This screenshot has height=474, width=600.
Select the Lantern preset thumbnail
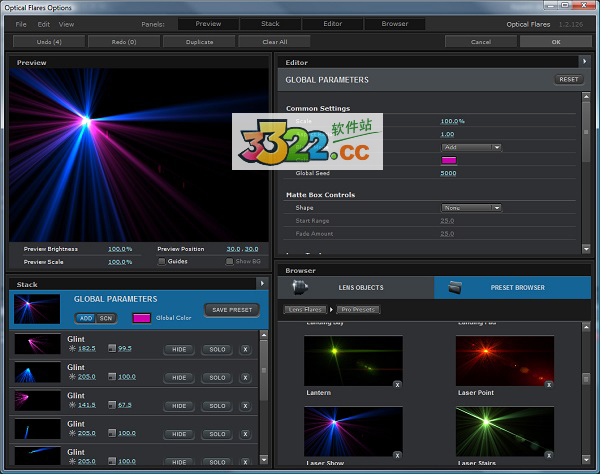tap(353, 360)
